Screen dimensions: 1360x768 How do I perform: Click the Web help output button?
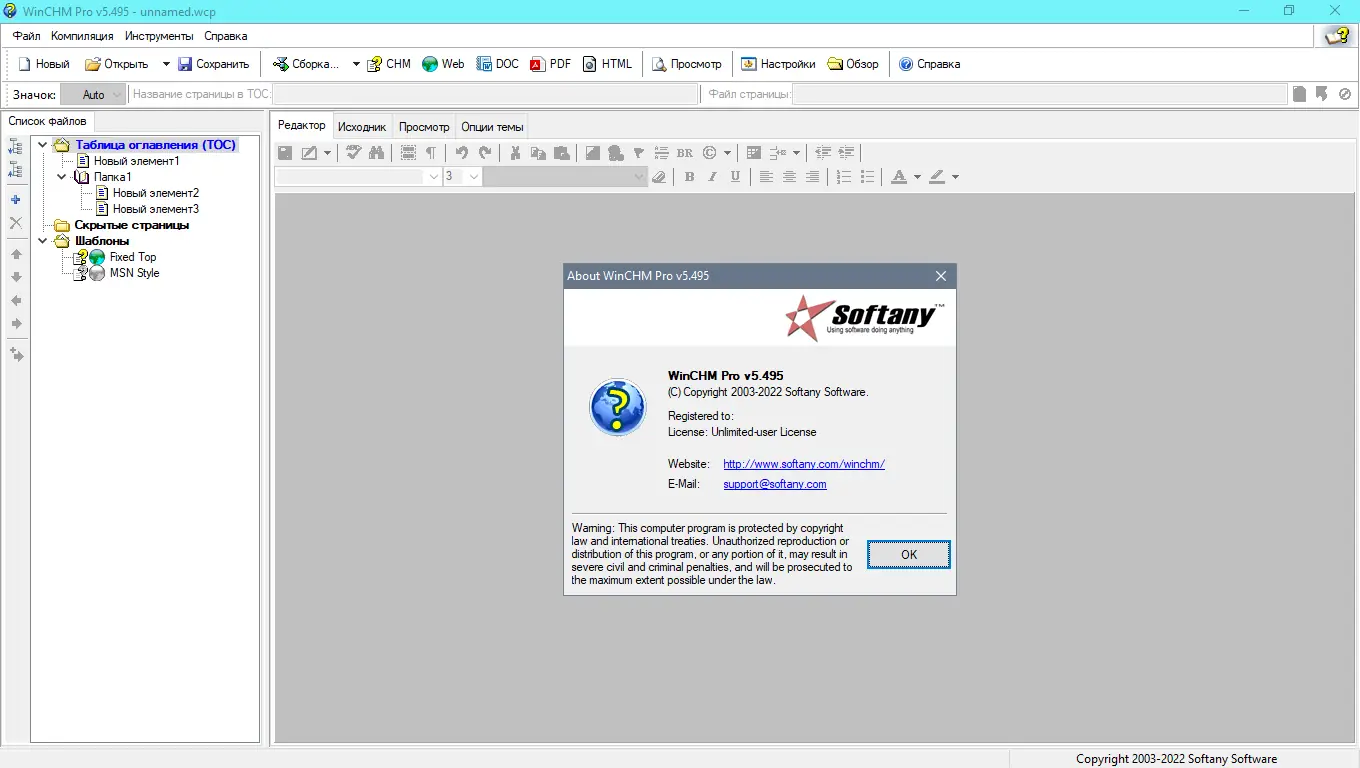click(x=443, y=64)
